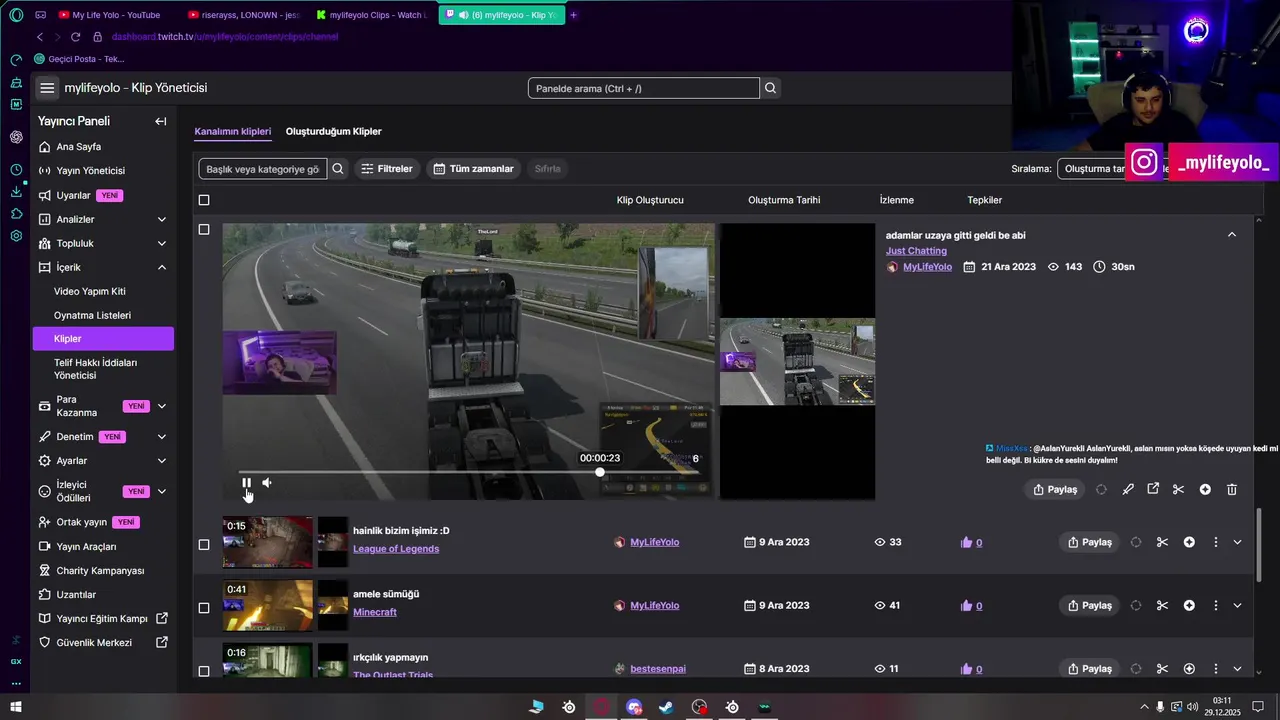Expand details of hainlik bizim işimiz row
This screenshot has height=720, width=1280.
point(1237,542)
